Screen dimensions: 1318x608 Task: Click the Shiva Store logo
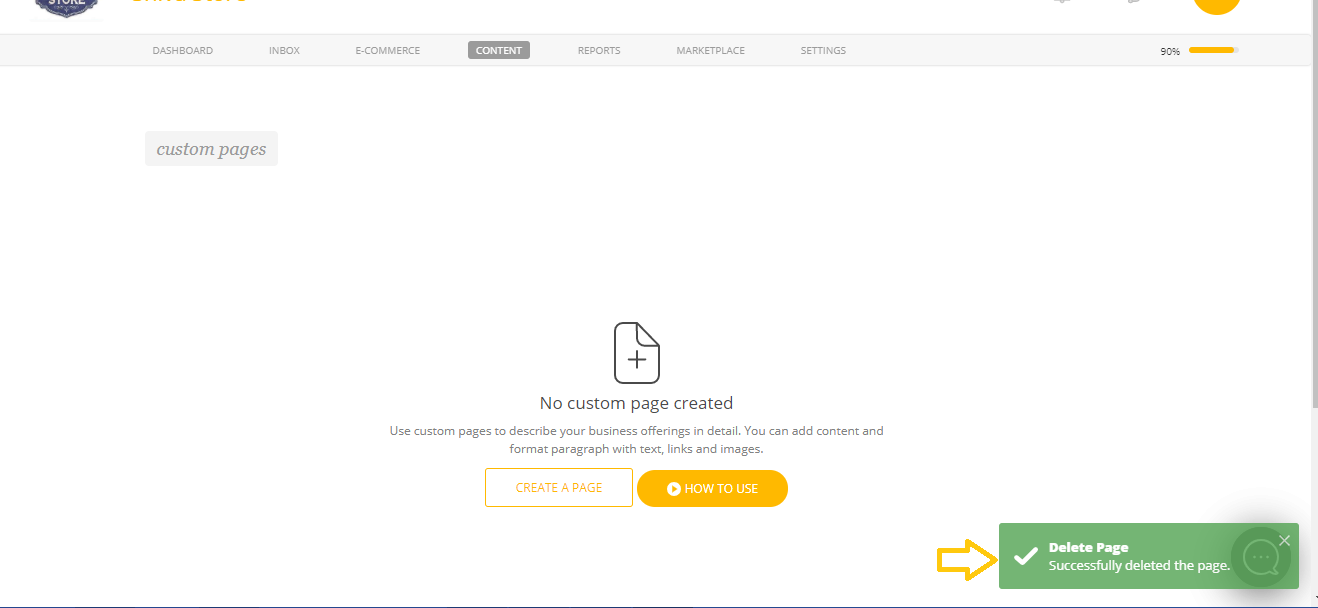[x=65, y=8]
